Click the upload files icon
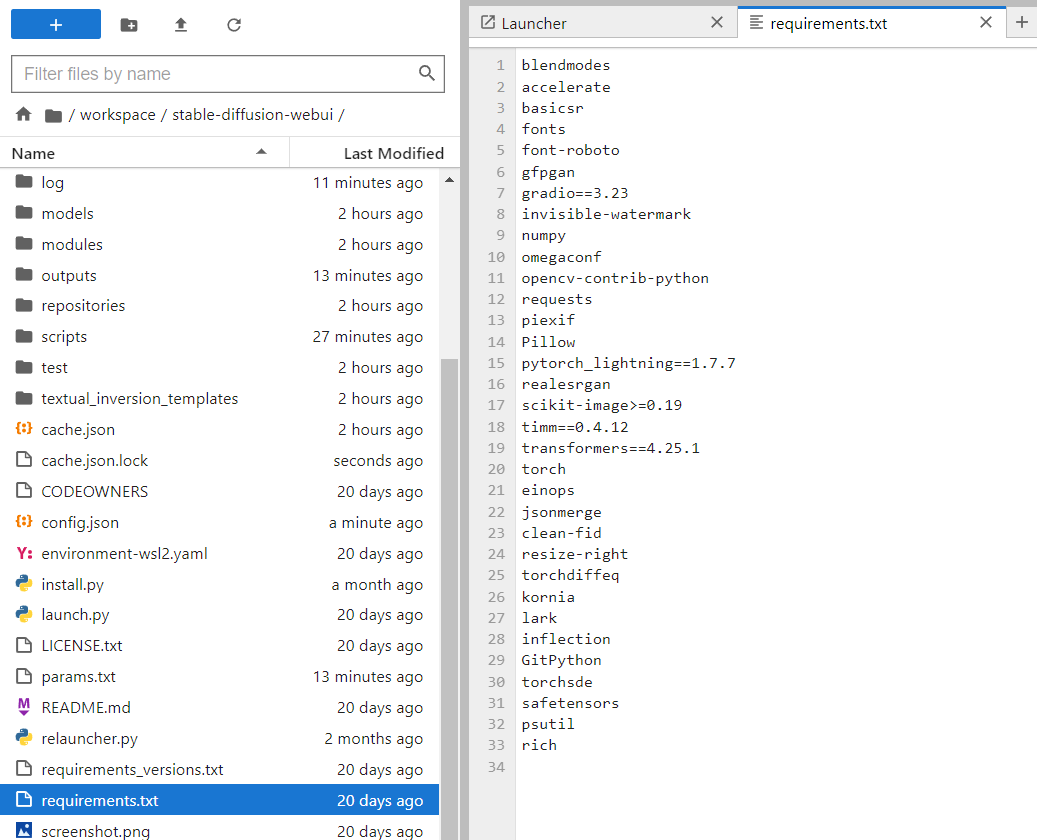 [x=181, y=25]
